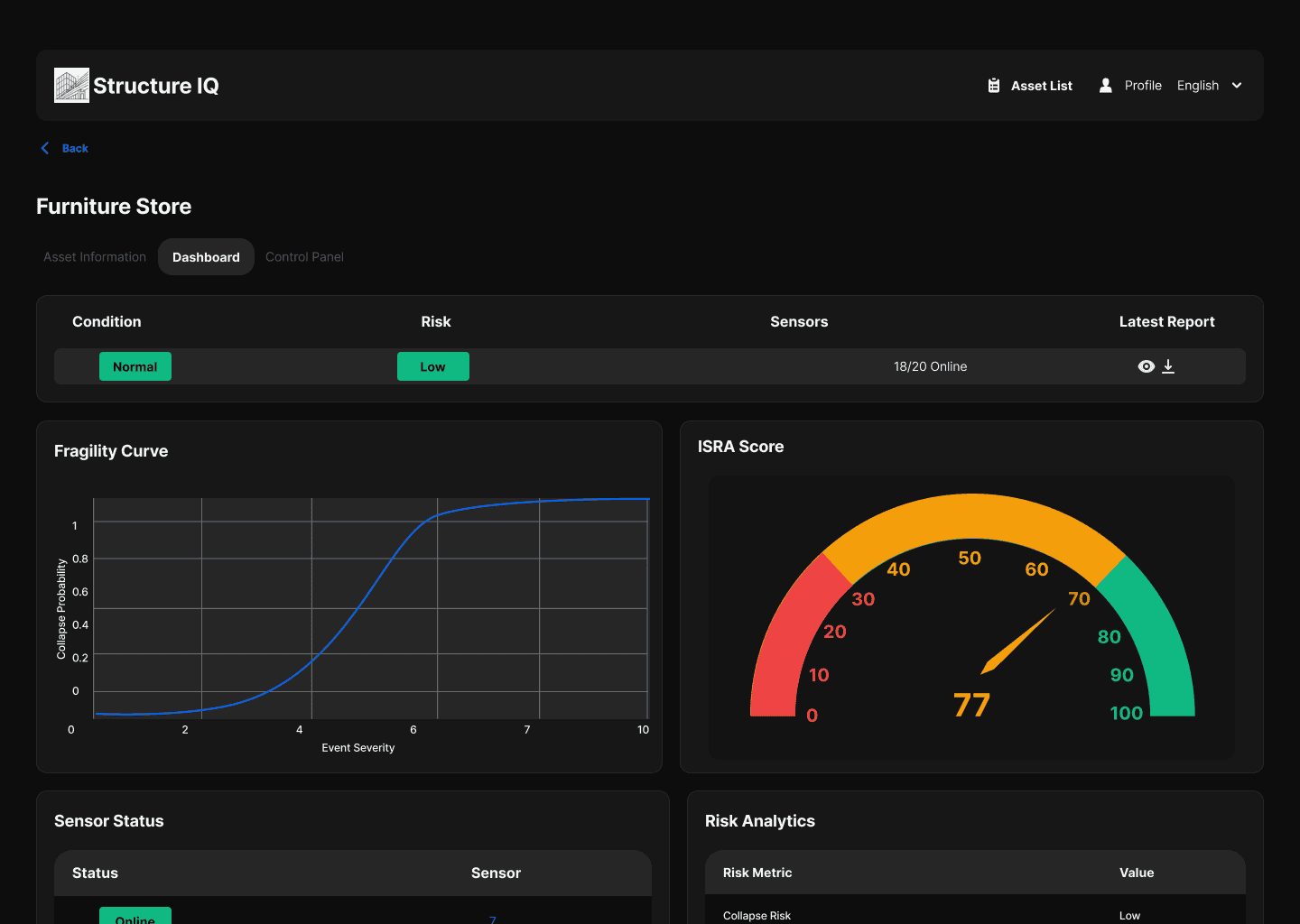Screen dimensions: 1300x924
Task: Expand the English language dropdown arrow
Action: tap(1237, 86)
